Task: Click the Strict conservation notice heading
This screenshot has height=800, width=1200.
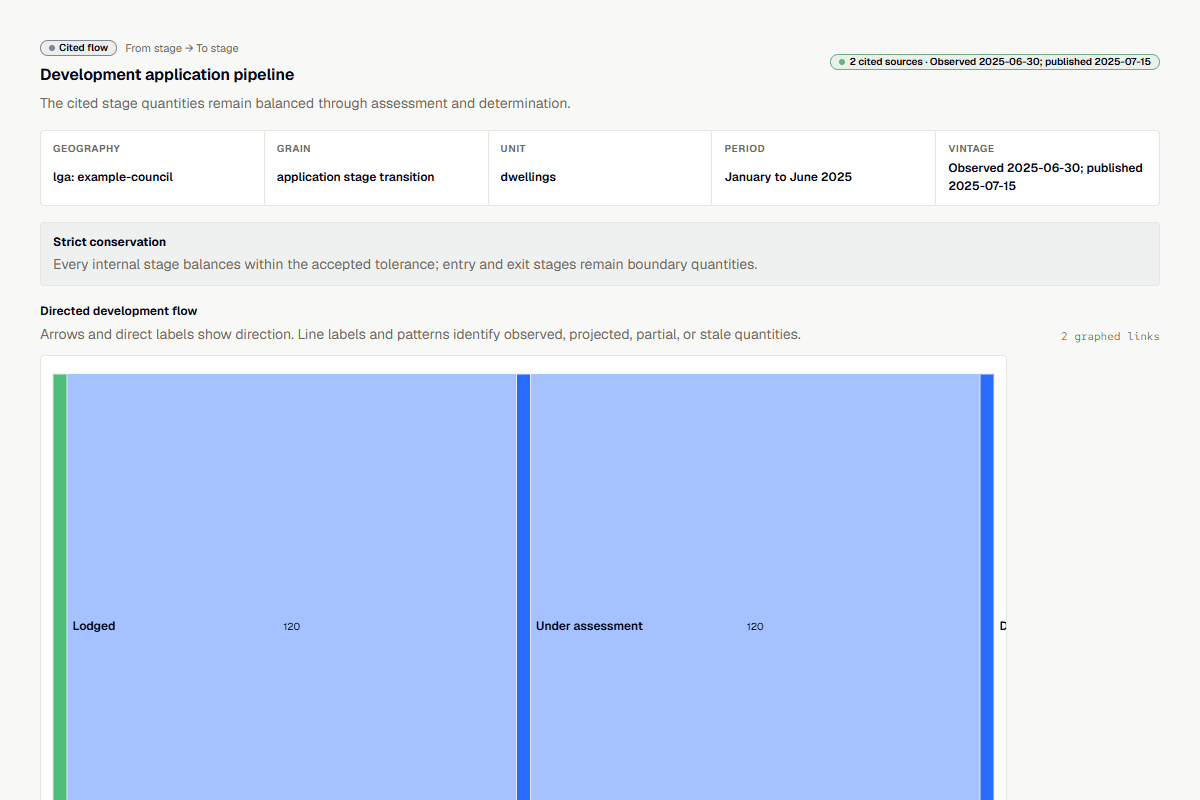Action: coord(110,242)
